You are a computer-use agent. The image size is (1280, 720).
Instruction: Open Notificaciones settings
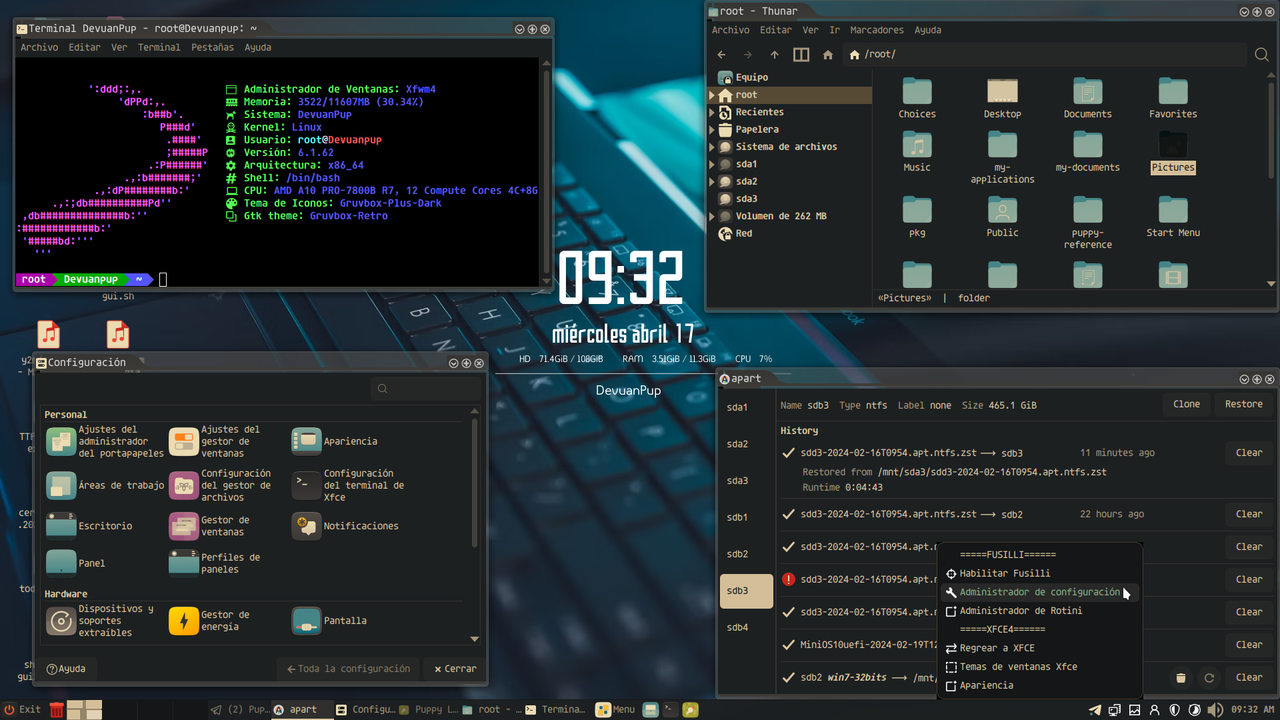pos(346,525)
